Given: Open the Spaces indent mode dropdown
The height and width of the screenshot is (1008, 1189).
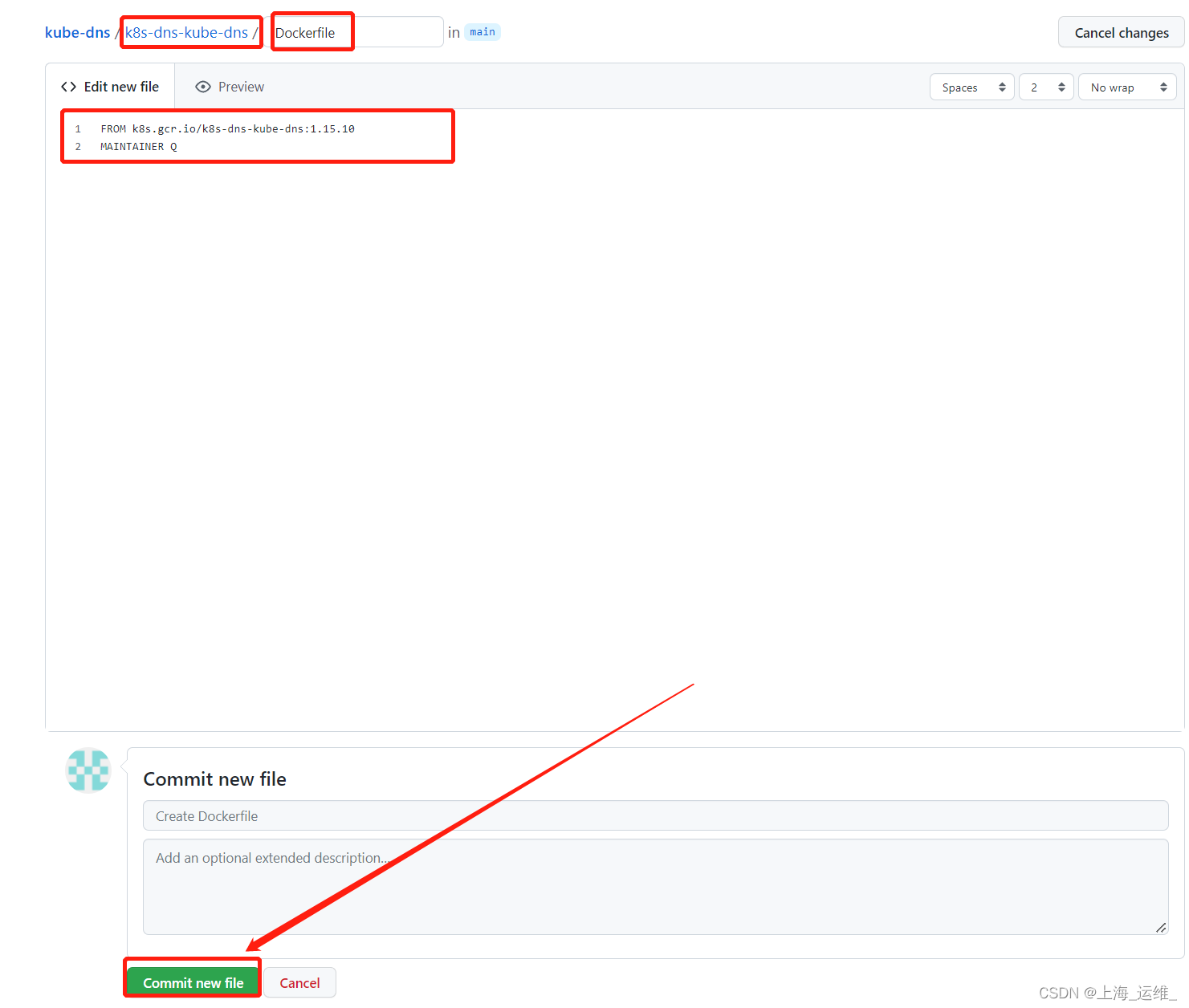Looking at the screenshot, I should click(x=972, y=87).
